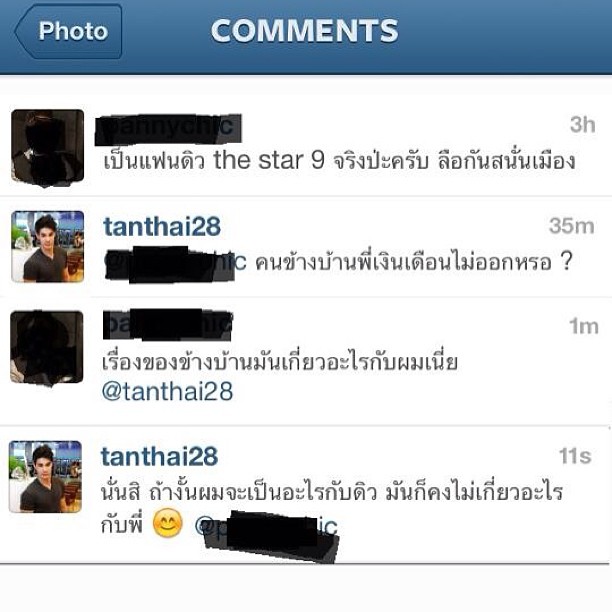Image resolution: width=612 pixels, height=612 pixels.
Task: Open the redacted username above the 1m comment
Action: (x=168, y=324)
